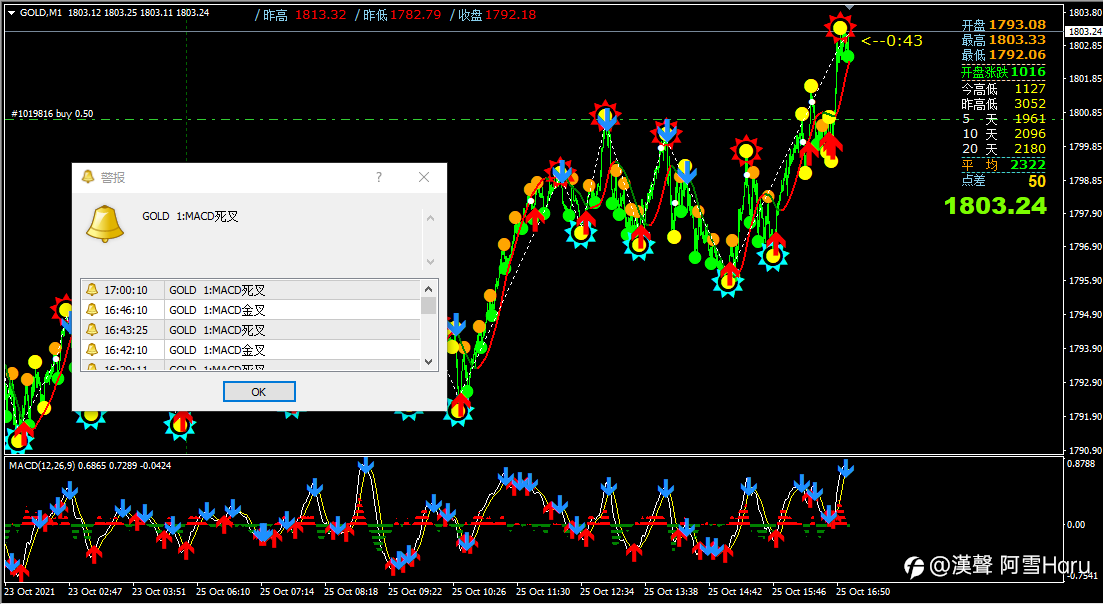Click the small bell icon in alert title bar
The image size is (1103, 605).
[x=88, y=177]
